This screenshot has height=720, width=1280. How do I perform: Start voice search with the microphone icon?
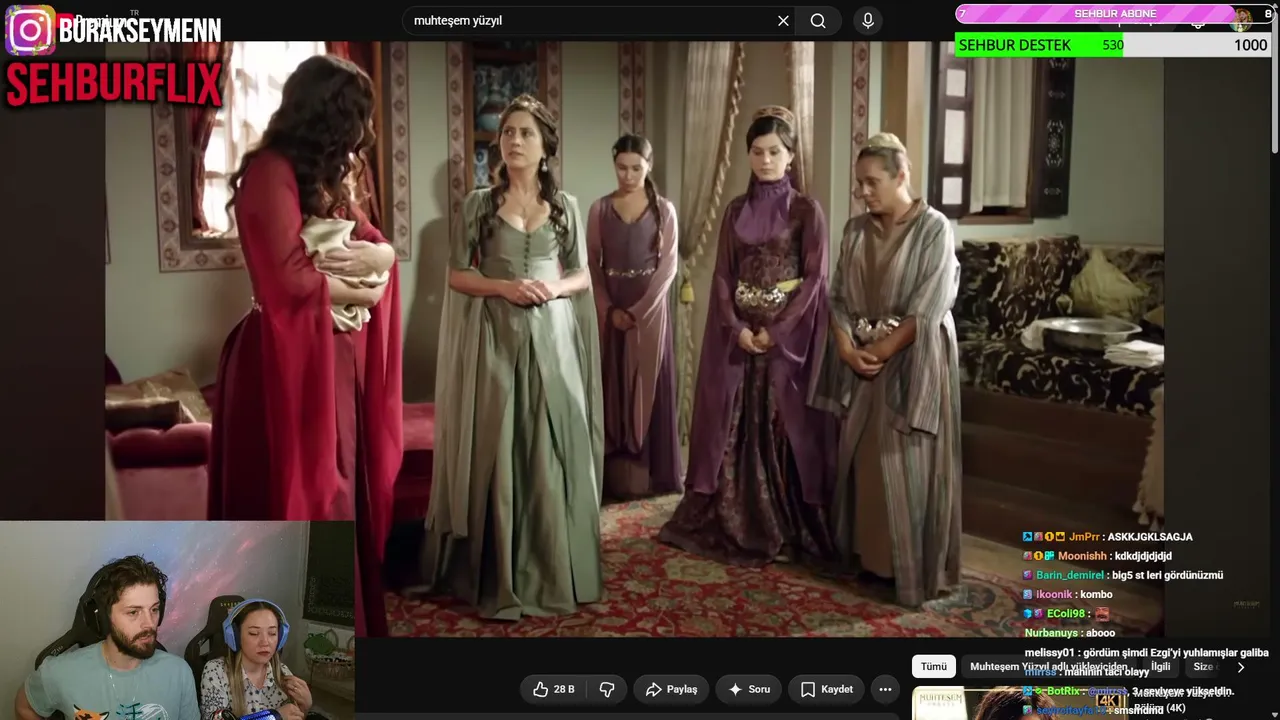pyautogui.click(x=868, y=21)
